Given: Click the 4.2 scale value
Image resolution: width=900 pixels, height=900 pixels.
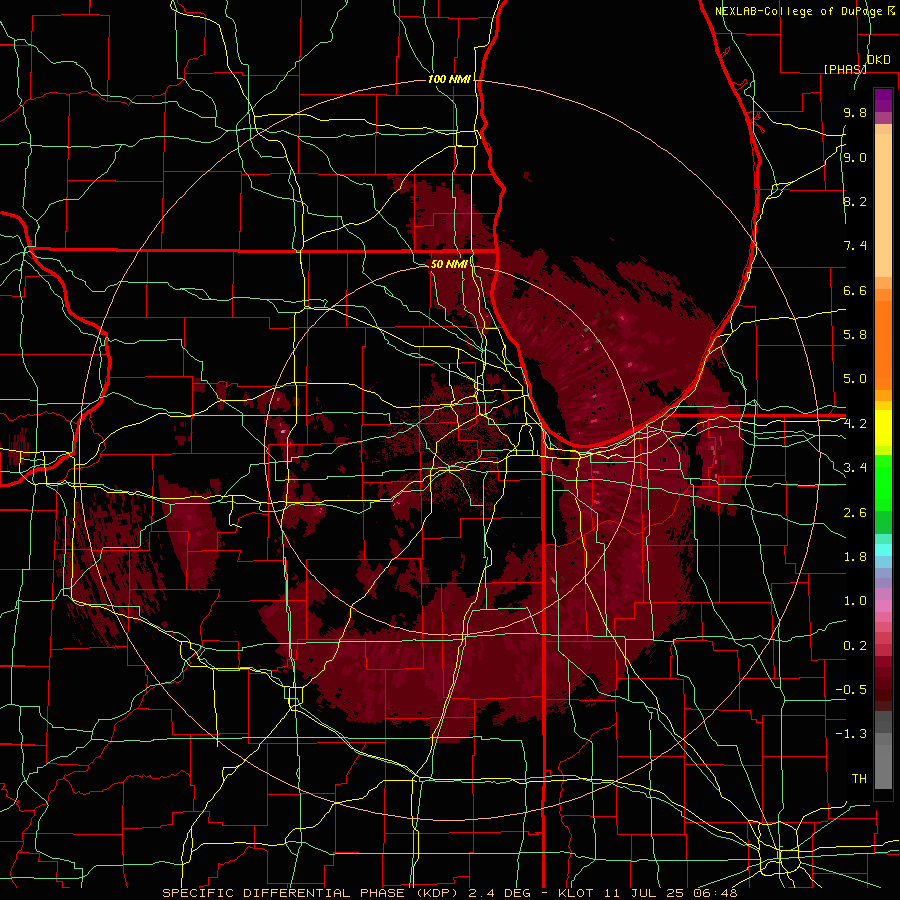Looking at the screenshot, I should [855, 424].
